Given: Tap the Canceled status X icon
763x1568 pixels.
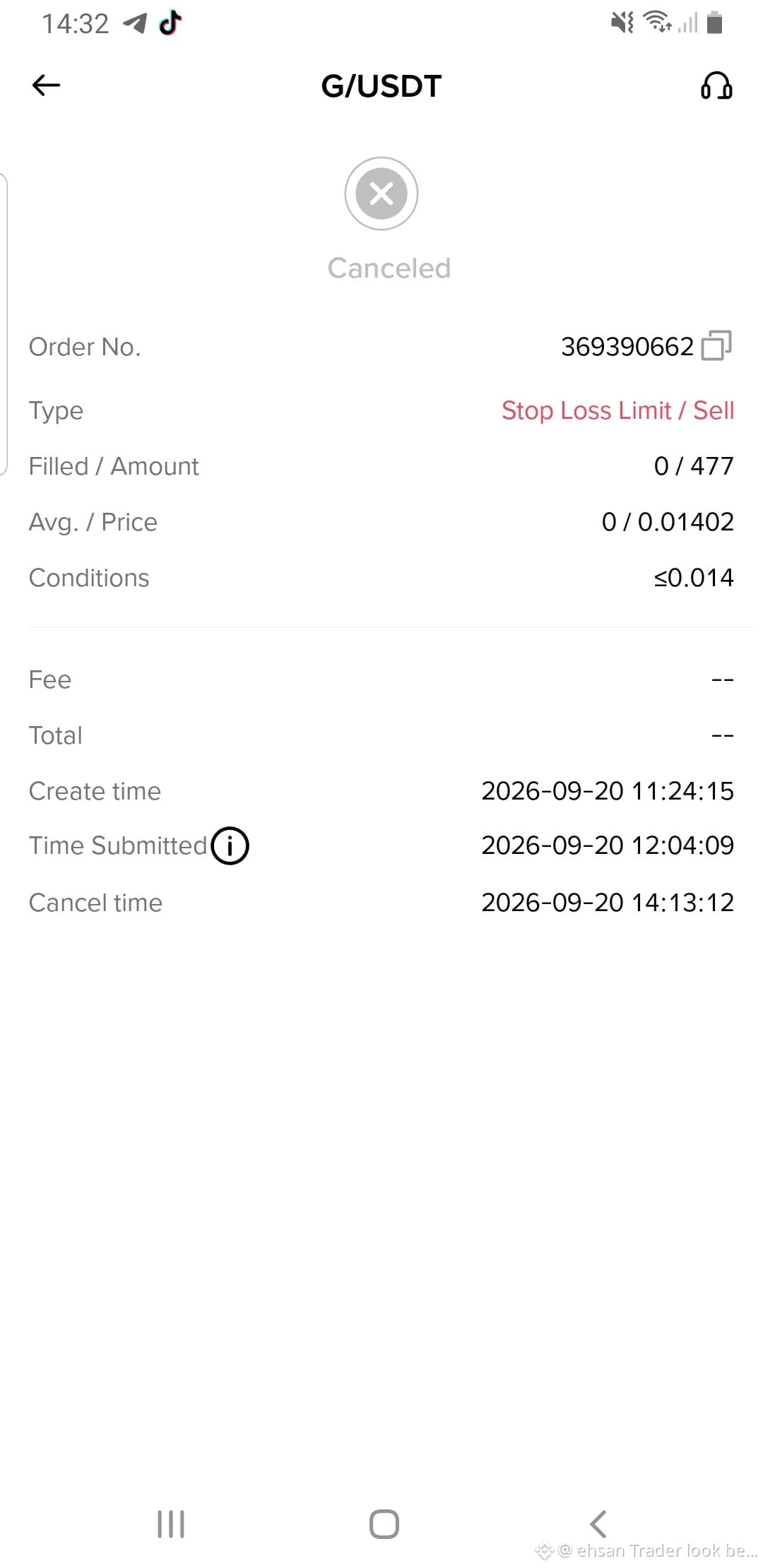Looking at the screenshot, I should tap(381, 194).
